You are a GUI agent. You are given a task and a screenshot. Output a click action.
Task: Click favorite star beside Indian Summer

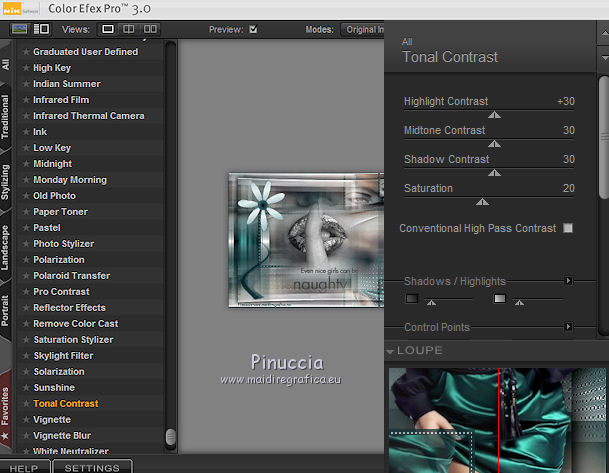pyautogui.click(x=26, y=84)
